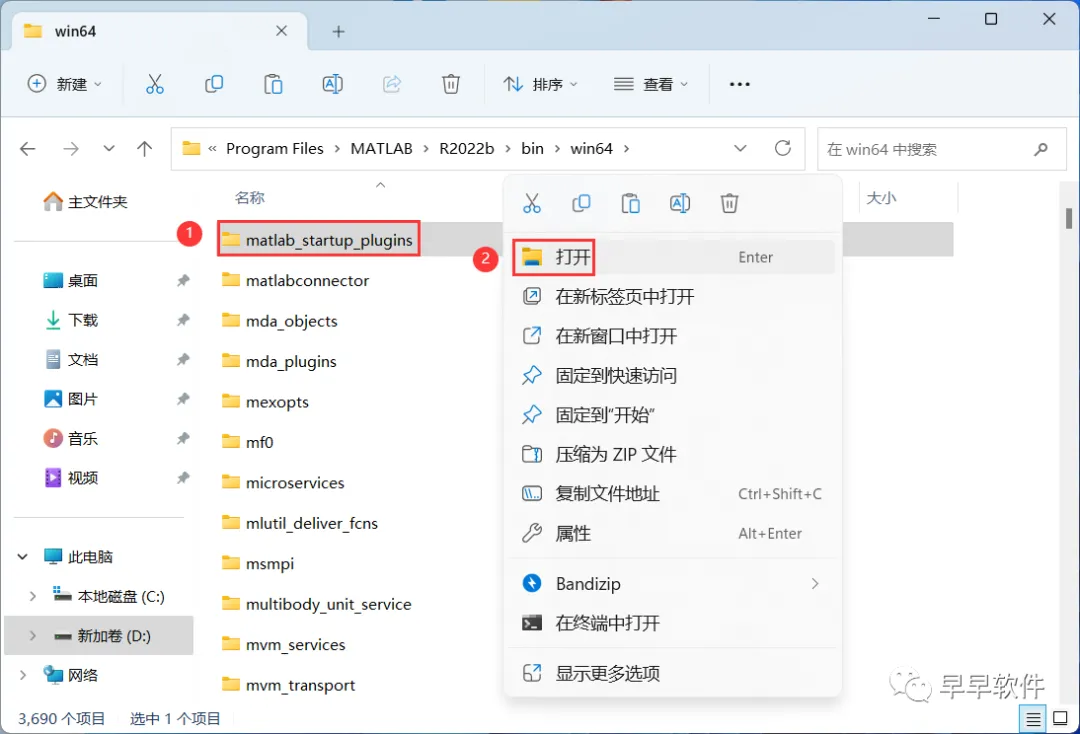
Task: Click 打开 in the context menu
Action: pyautogui.click(x=674, y=257)
